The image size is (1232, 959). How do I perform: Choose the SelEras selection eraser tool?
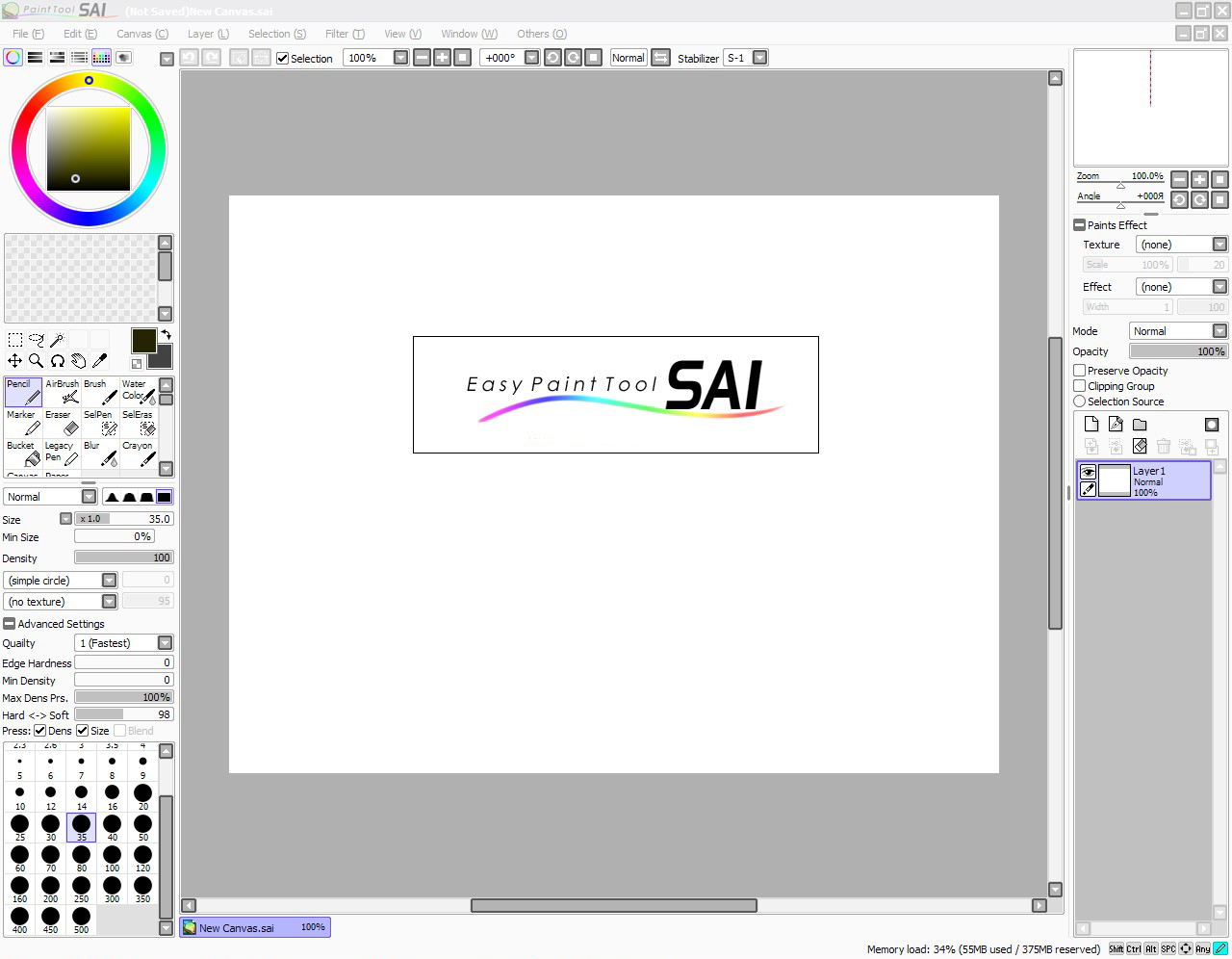pos(139,423)
